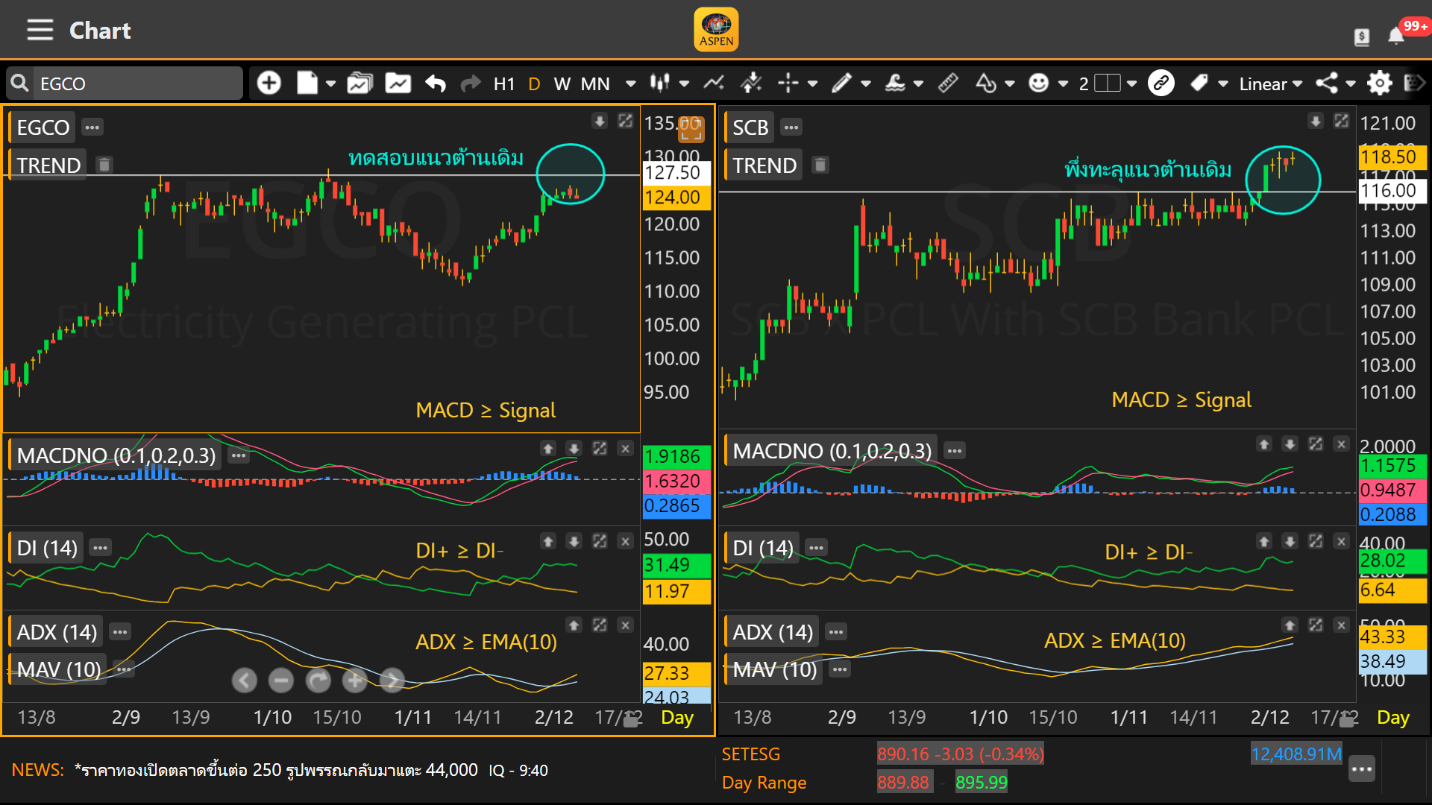This screenshot has height=805, width=1432.
Task: Select the ruler measure tool
Action: (x=948, y=83)
